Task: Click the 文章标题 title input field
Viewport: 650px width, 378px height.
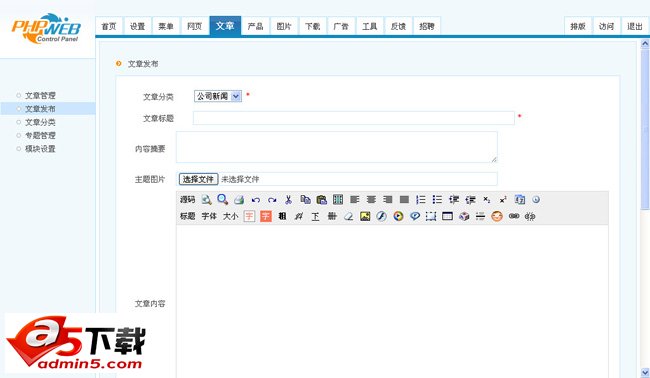Action: pos(354,118)
